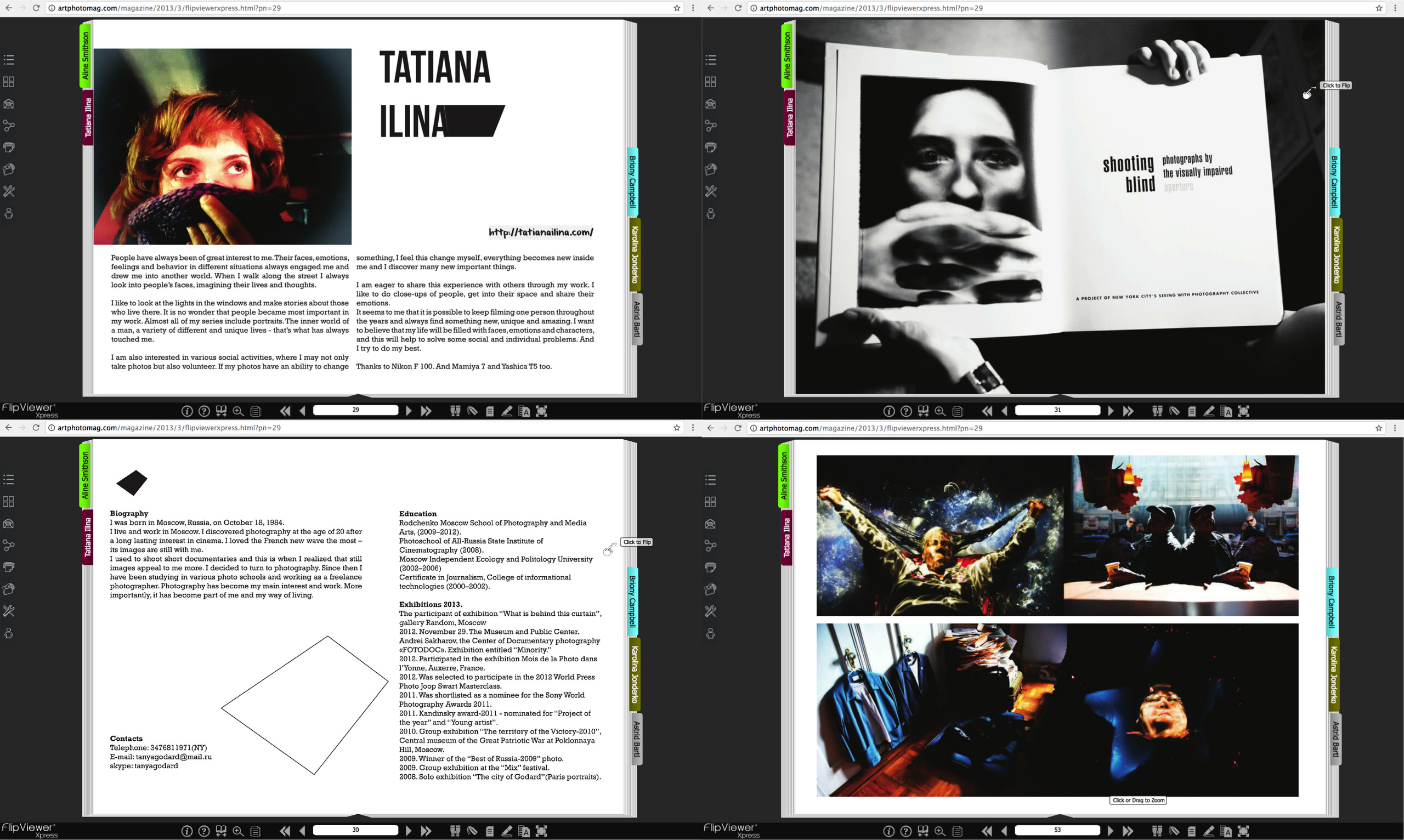Click share icon in page 29 window sidebar
The height and width of the screenshot is (840, 1404).
[8, 126]
